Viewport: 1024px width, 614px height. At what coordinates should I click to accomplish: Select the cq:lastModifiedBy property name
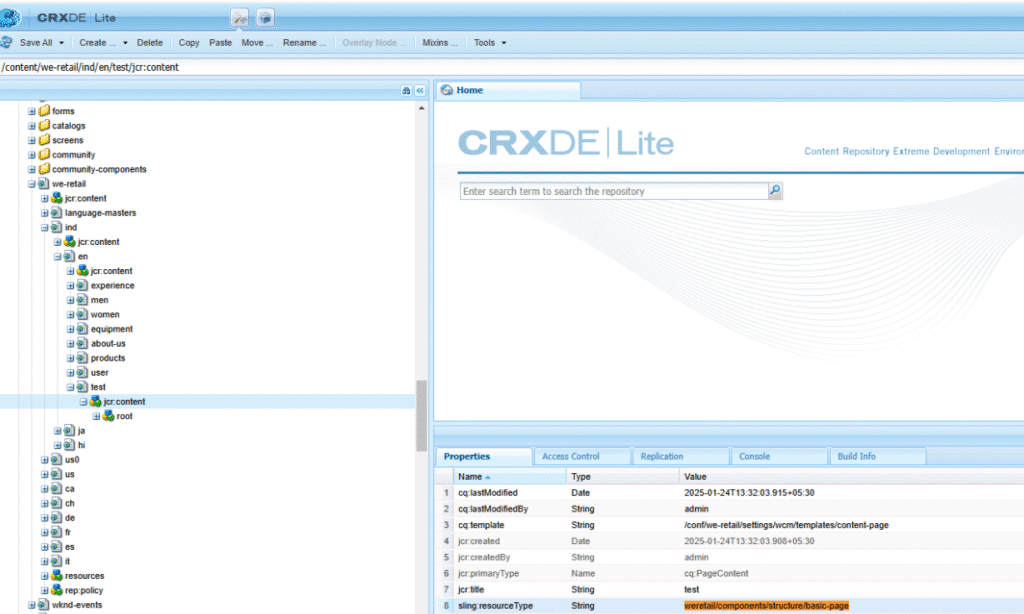pos(492,509)
